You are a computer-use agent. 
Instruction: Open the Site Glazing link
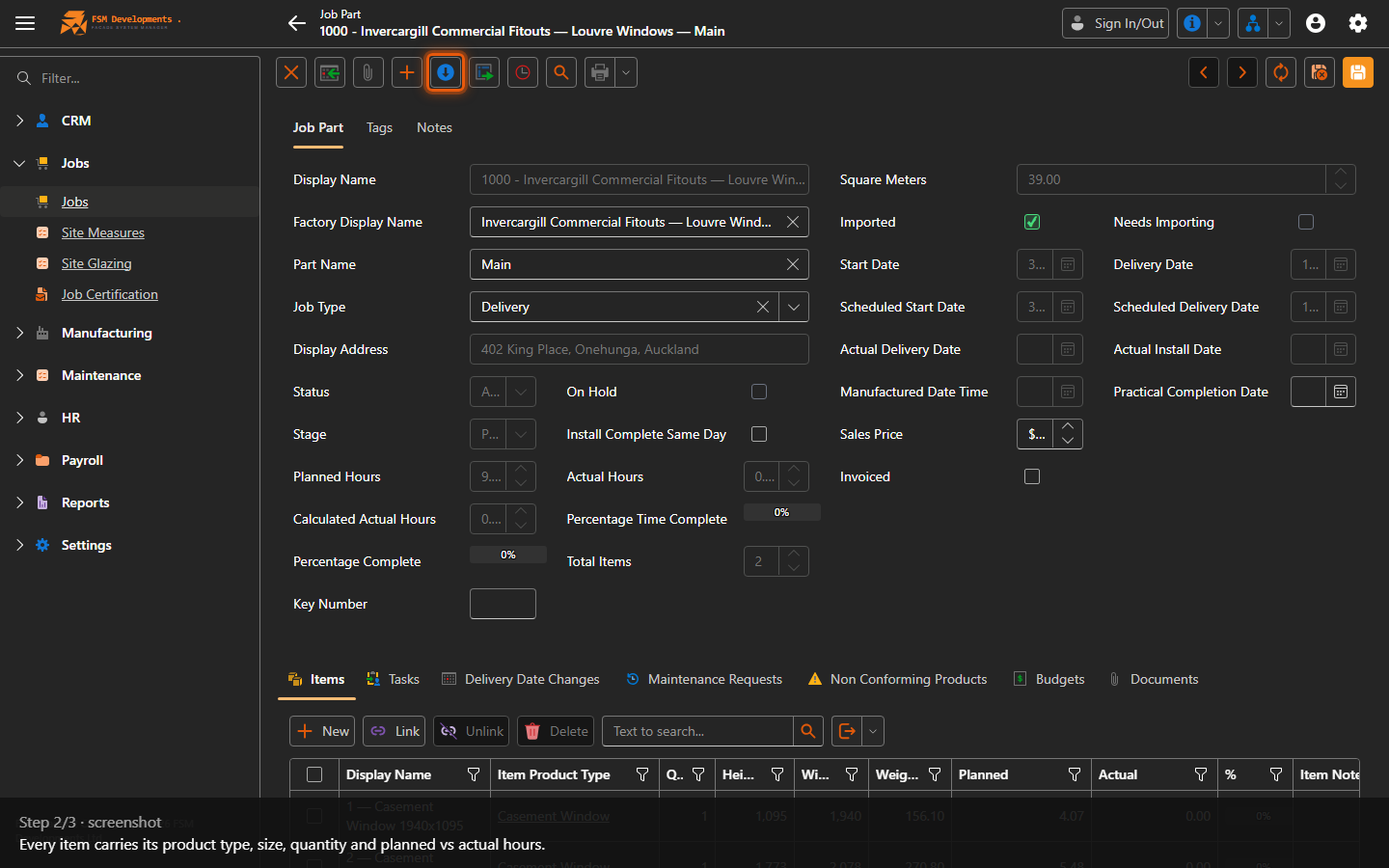click(x=96, y=263)
